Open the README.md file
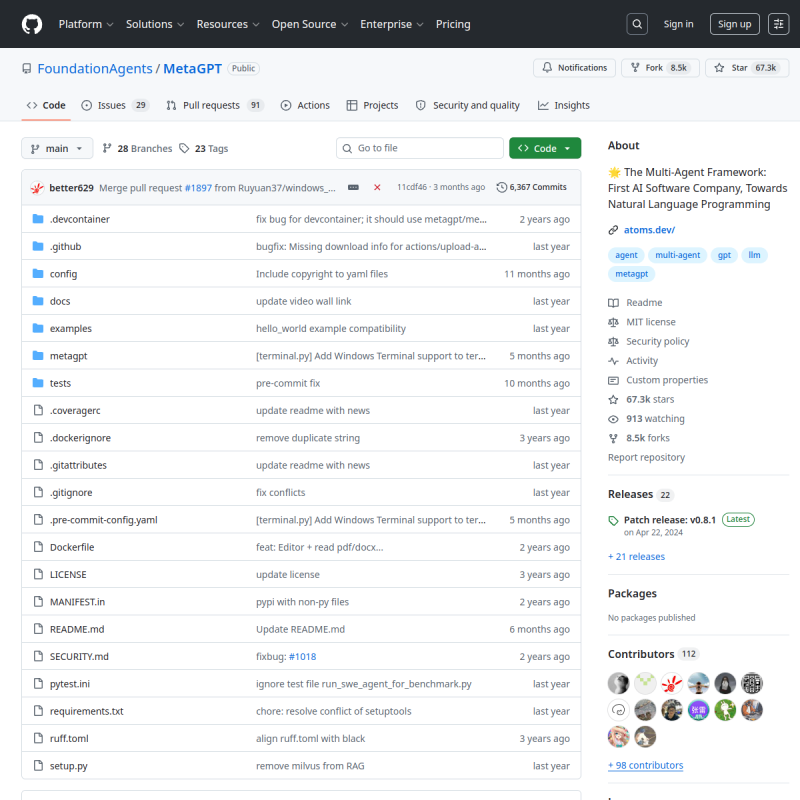 pyautogui.click(x=77, y=629)
